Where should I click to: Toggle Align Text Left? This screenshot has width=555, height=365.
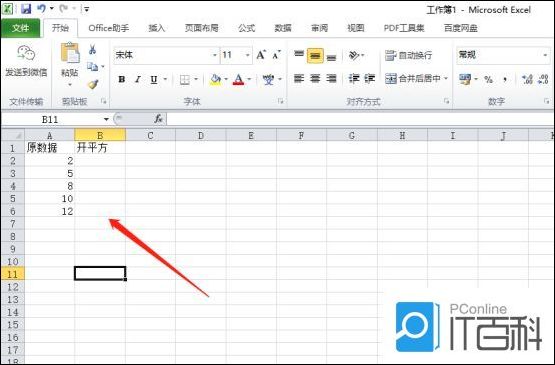pyautogui.click(x=299, y=78)
